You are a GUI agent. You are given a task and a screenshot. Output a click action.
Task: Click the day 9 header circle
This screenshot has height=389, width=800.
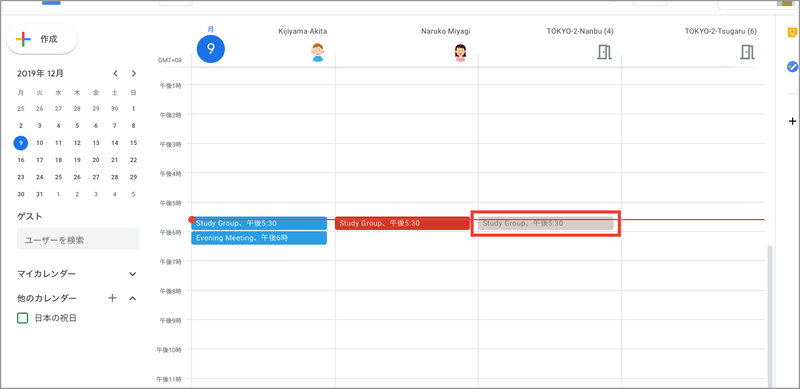(x=211, y=49)
